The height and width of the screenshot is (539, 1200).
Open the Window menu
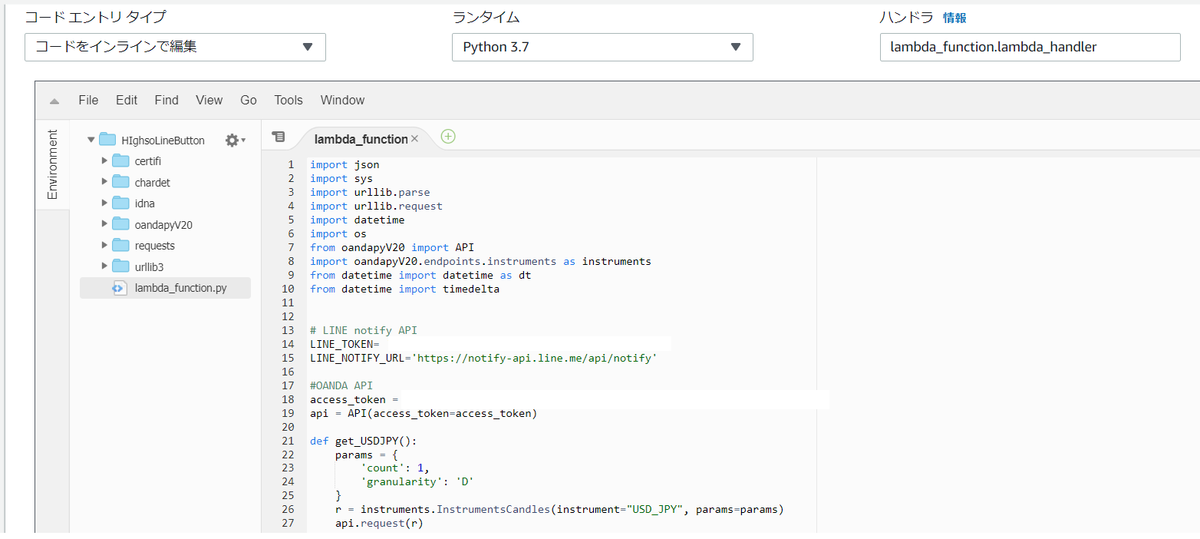click(342, 100)
